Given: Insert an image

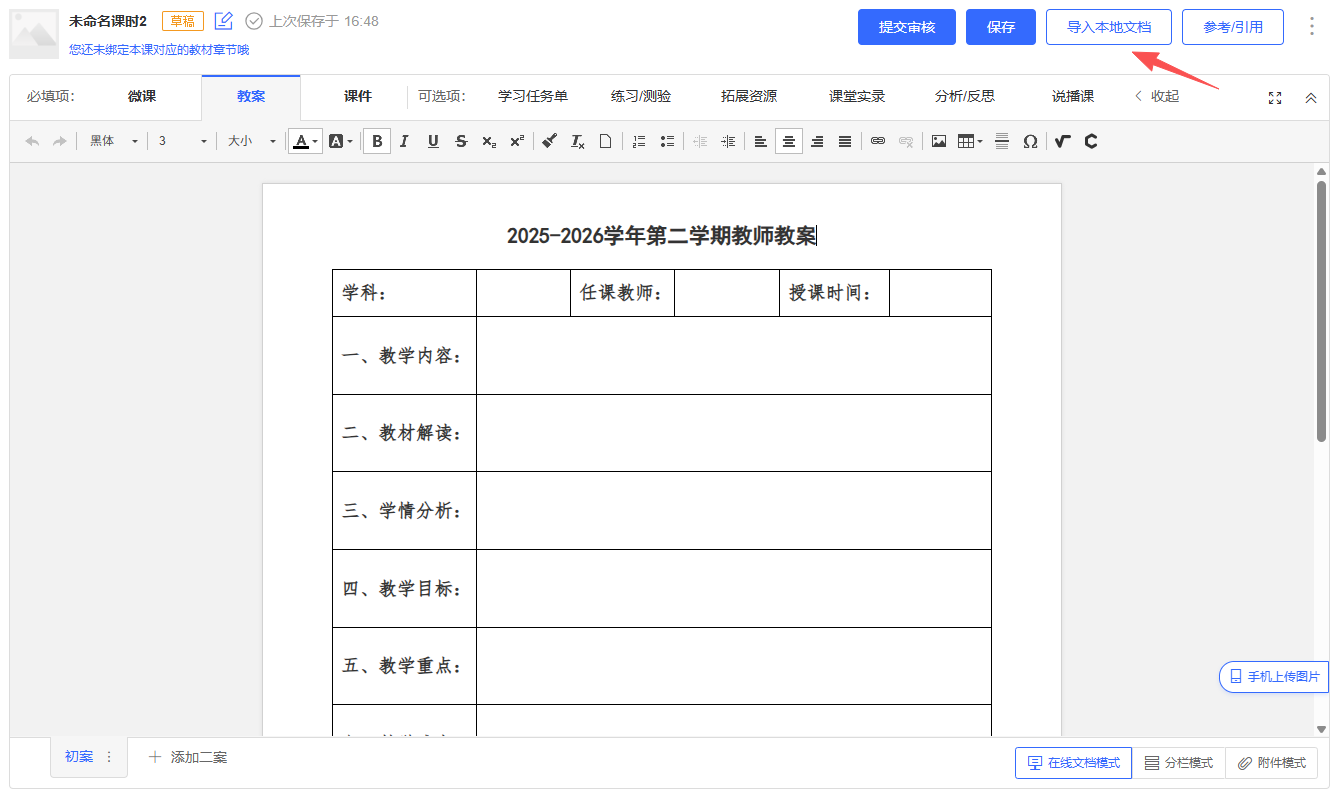Looking at the screenshot, I should tap(939, 142).
